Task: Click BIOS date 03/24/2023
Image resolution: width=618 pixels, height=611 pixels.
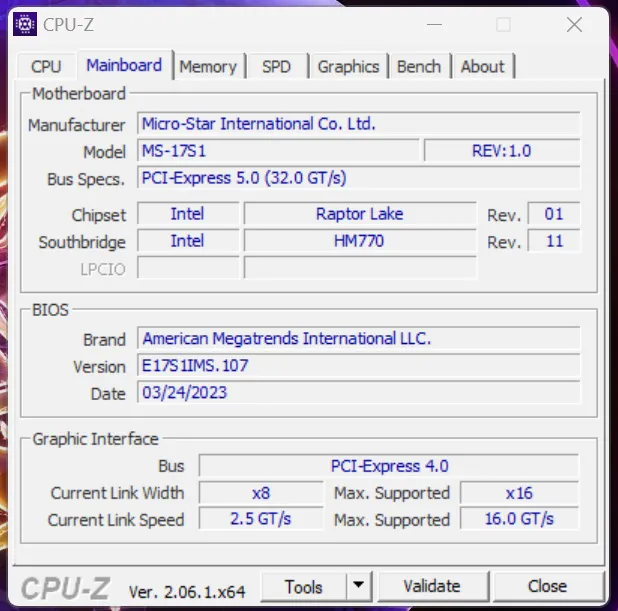Action: coord(358,392)
